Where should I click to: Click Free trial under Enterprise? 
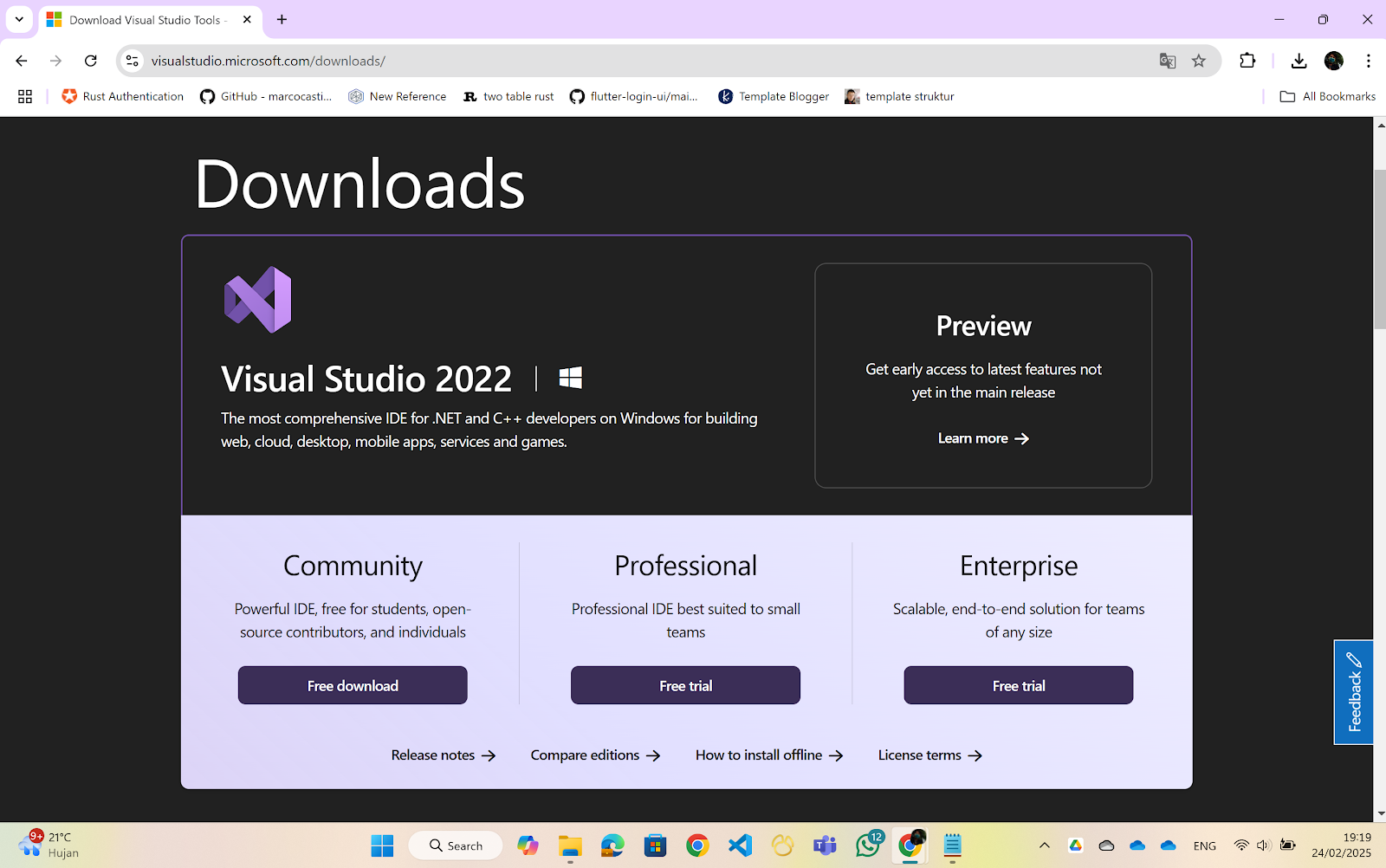tap(1019, 685)
